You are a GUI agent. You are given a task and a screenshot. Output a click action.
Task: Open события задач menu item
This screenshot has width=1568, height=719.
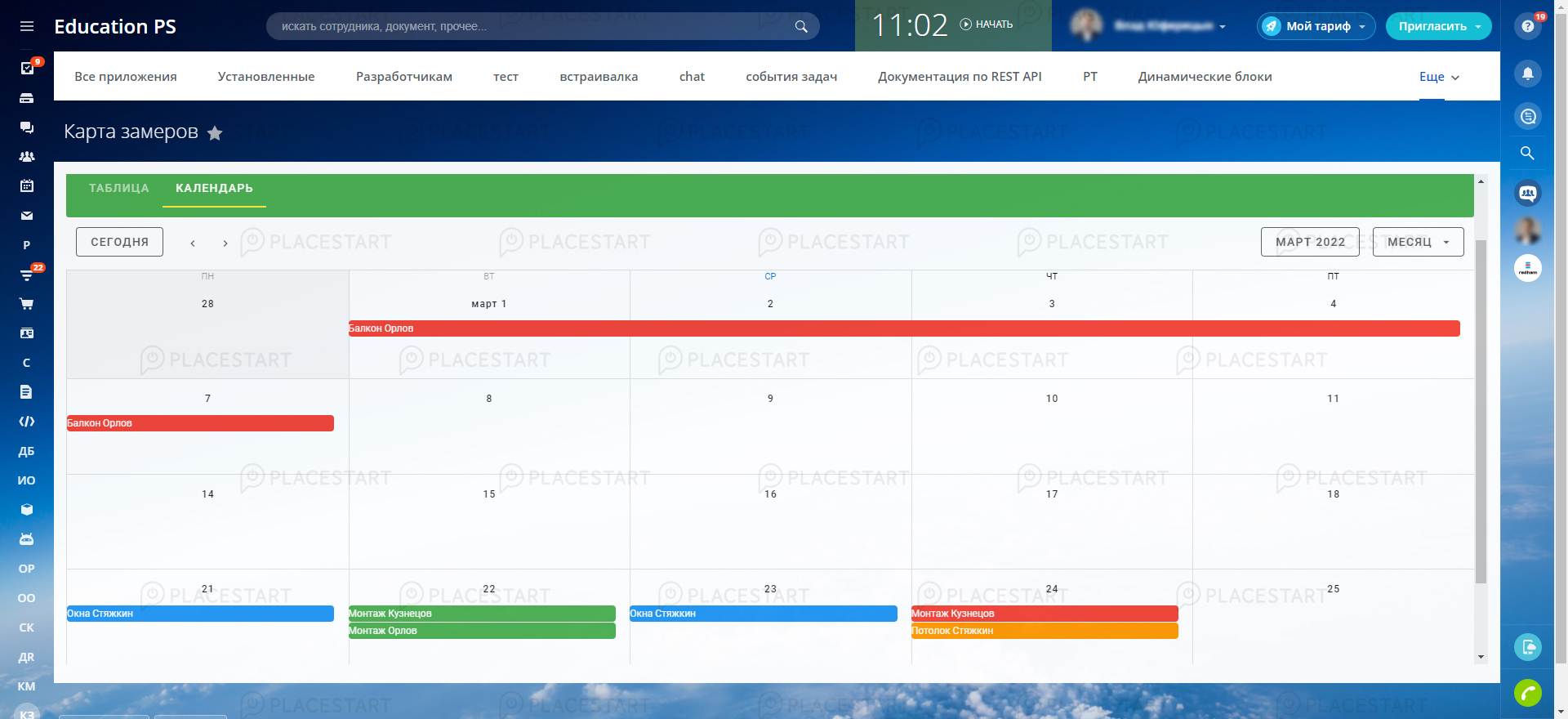791,77
